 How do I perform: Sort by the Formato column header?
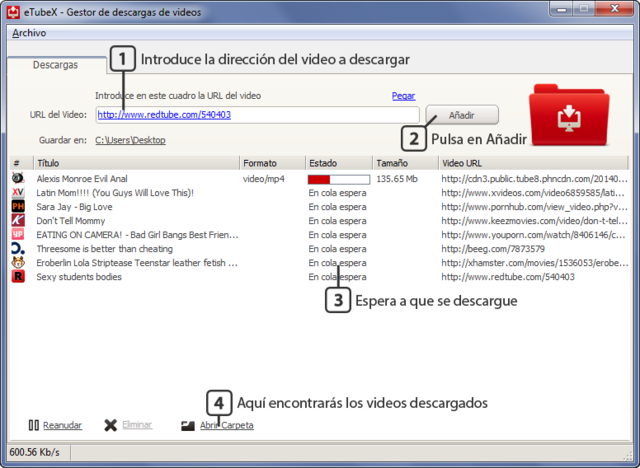[x=272, y=163]
